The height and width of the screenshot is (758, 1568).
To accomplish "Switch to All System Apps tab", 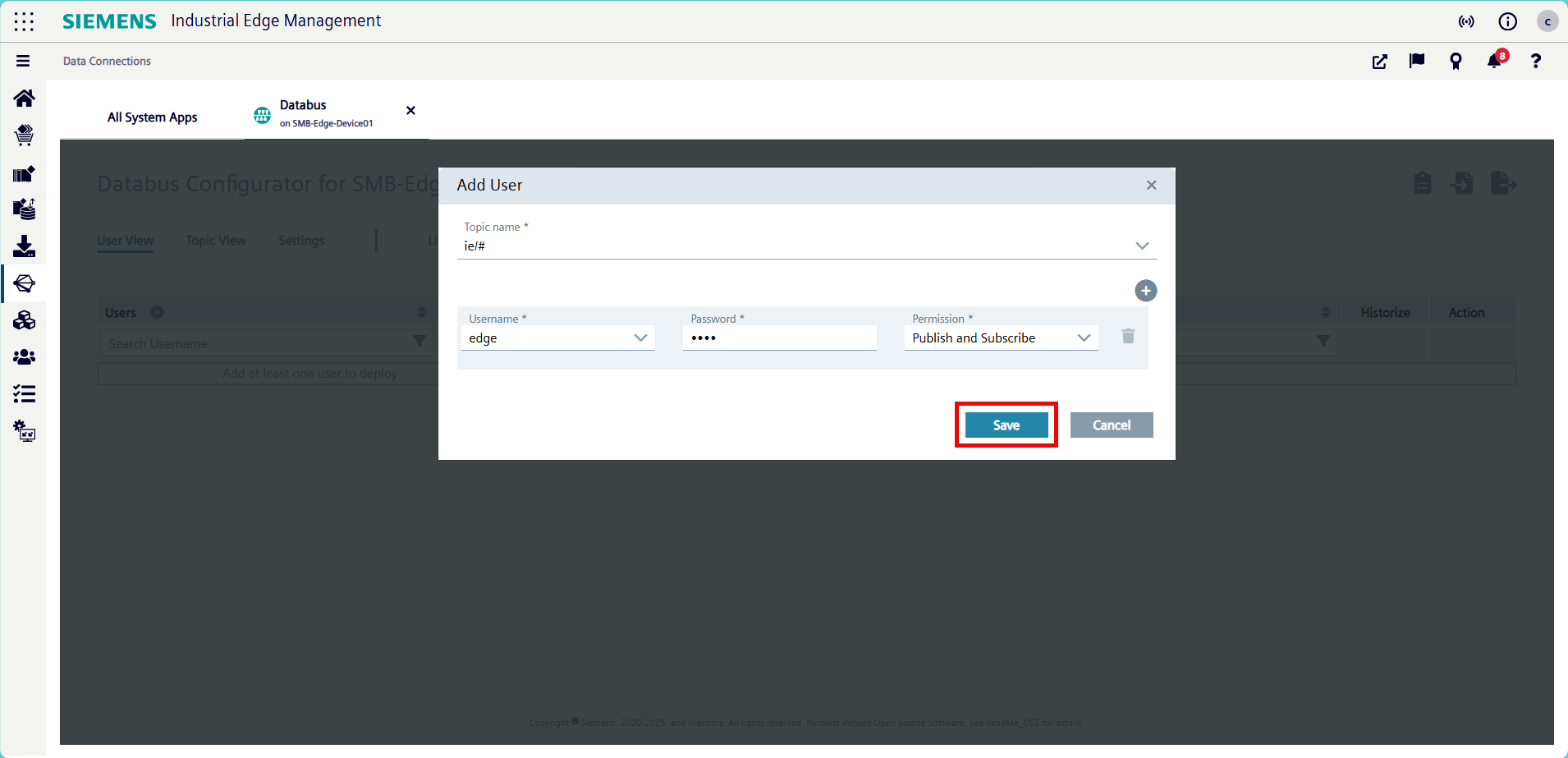I will tap(152, 117).
